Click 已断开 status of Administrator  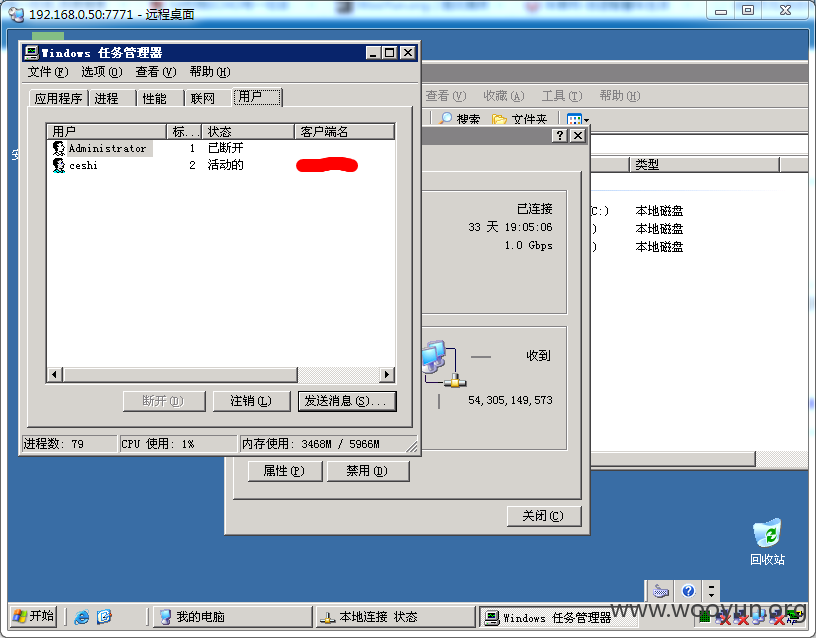225,148
